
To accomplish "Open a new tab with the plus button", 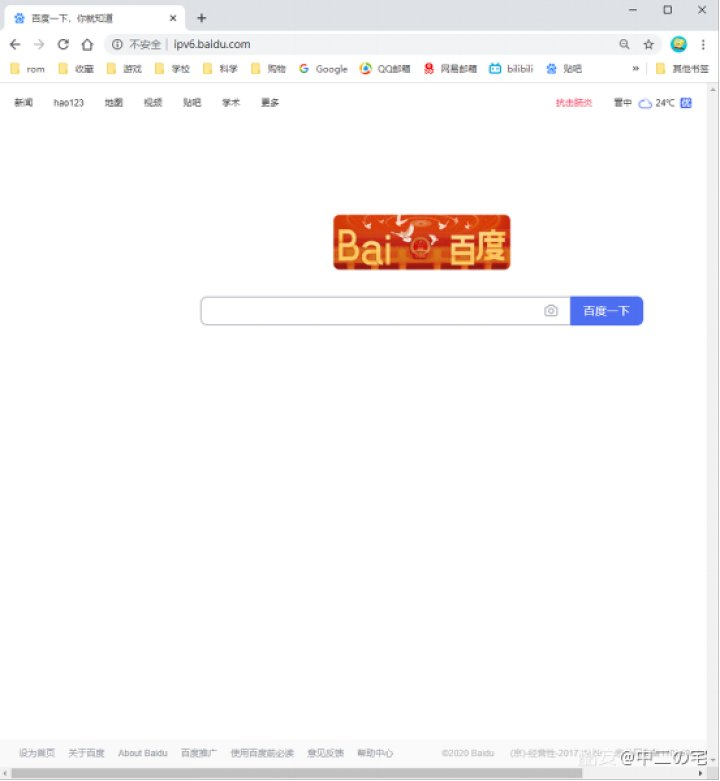I will [201, 18].
